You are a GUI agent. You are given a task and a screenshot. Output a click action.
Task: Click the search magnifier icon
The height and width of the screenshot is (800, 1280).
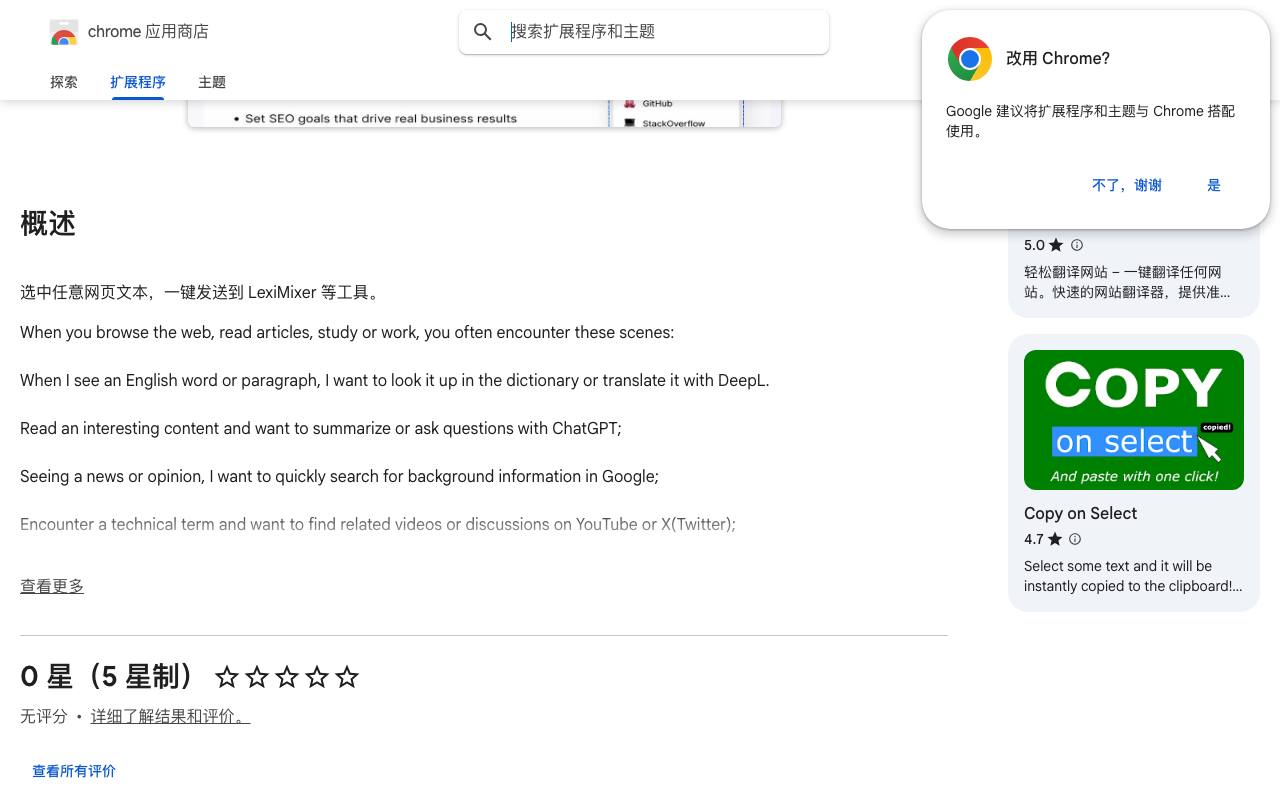tap(483, 32)
